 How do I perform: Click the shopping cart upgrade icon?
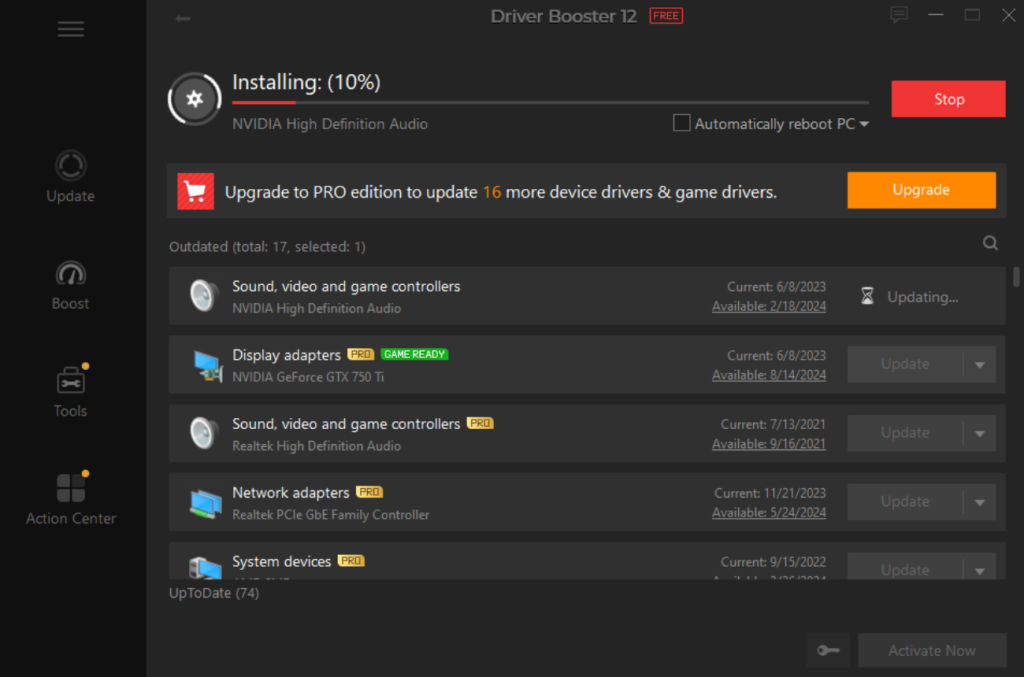195,190
